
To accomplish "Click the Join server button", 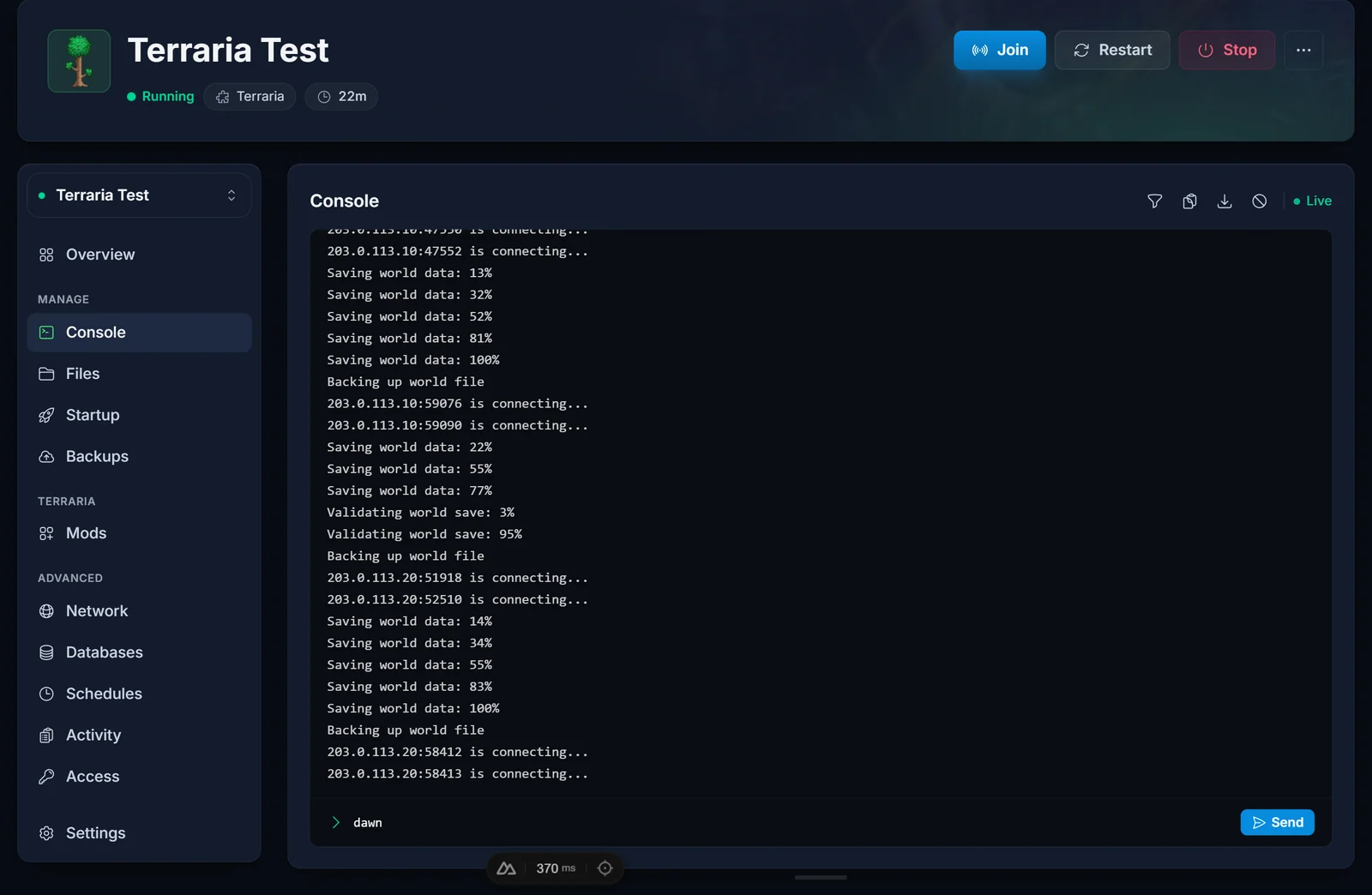I will click(999, 50).
